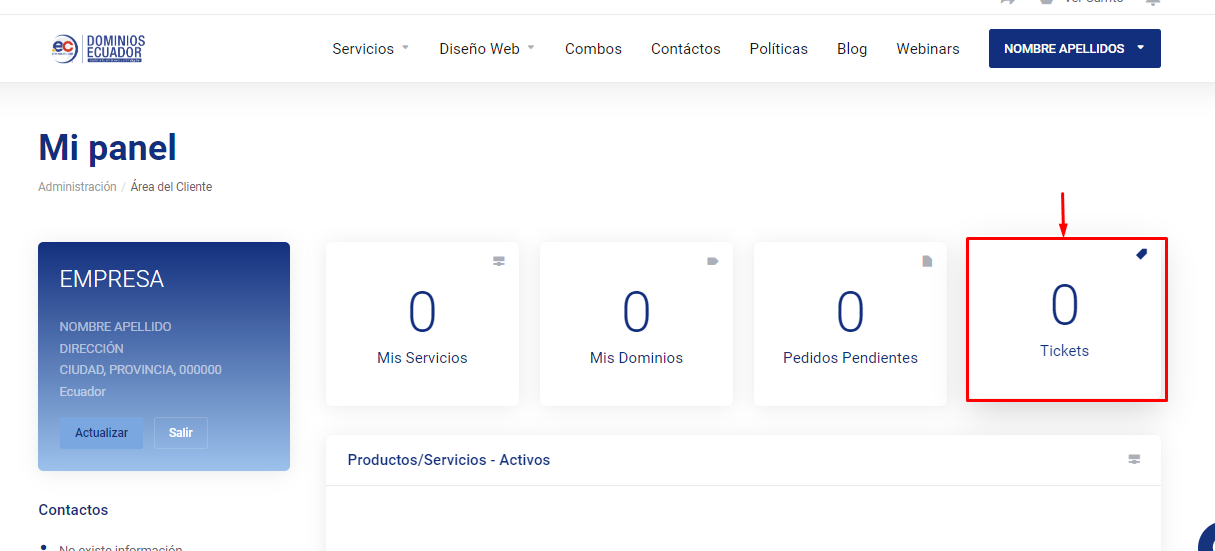Expand the Diseño Web menu
This screenshot has height=551, width=1215.
(487, 48)
